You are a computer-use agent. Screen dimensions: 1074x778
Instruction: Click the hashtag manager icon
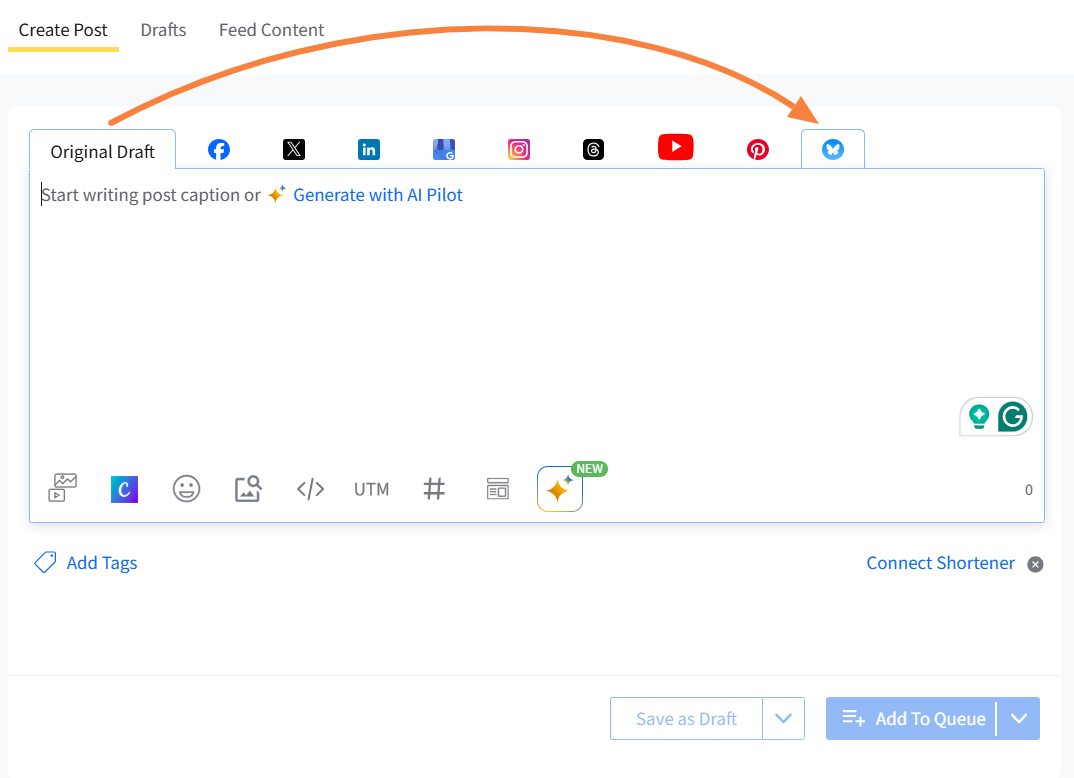coord(434,489)
